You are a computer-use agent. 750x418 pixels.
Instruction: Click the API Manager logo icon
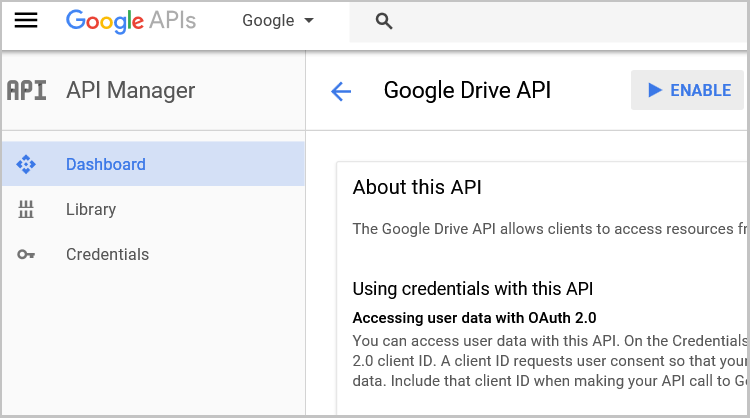(27, 90)
